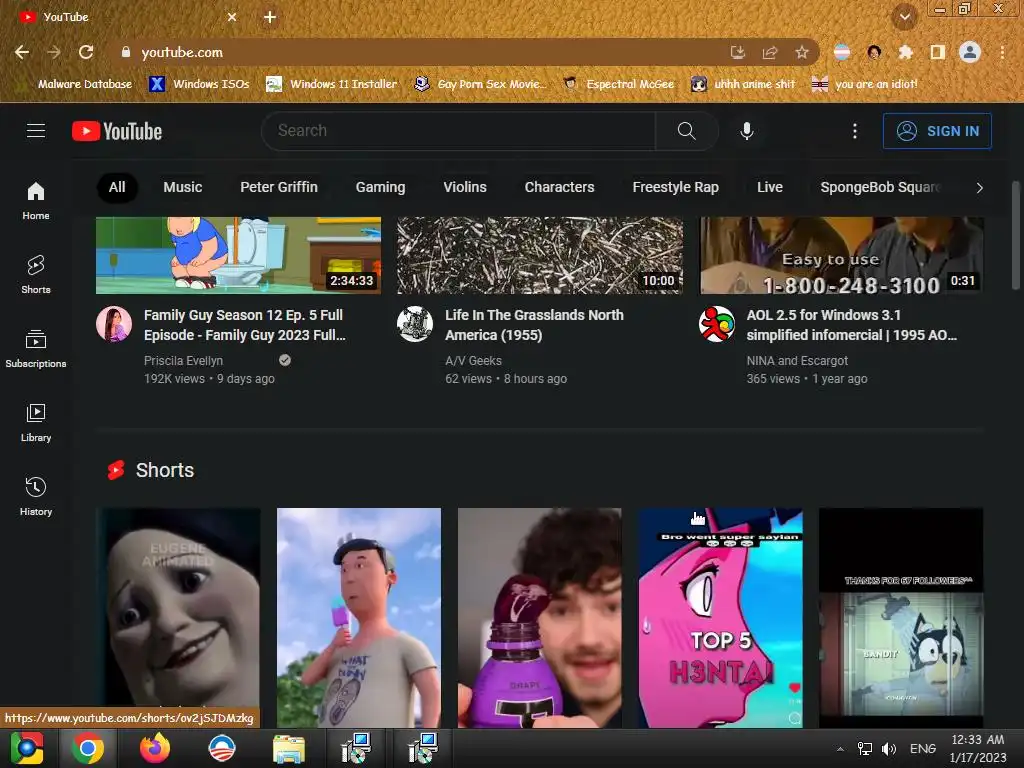Open Library in the sidebar
The height and width of the screenshot is (768, 1024).
pyautogui.click(x=36, y=423)
